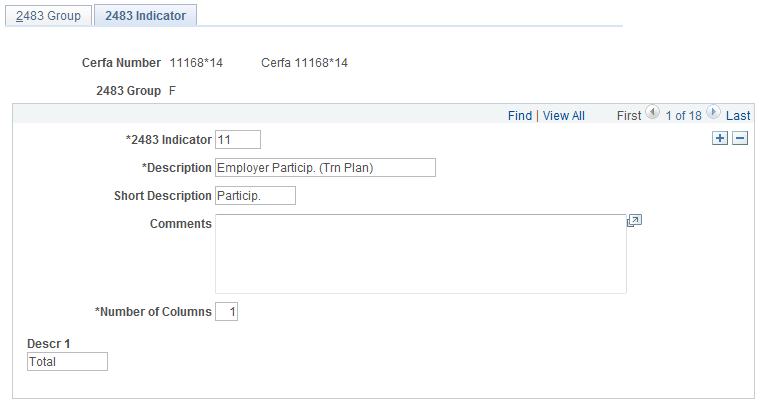Click the Cerfa Number value 11168*14

click(x=196, y=63)
